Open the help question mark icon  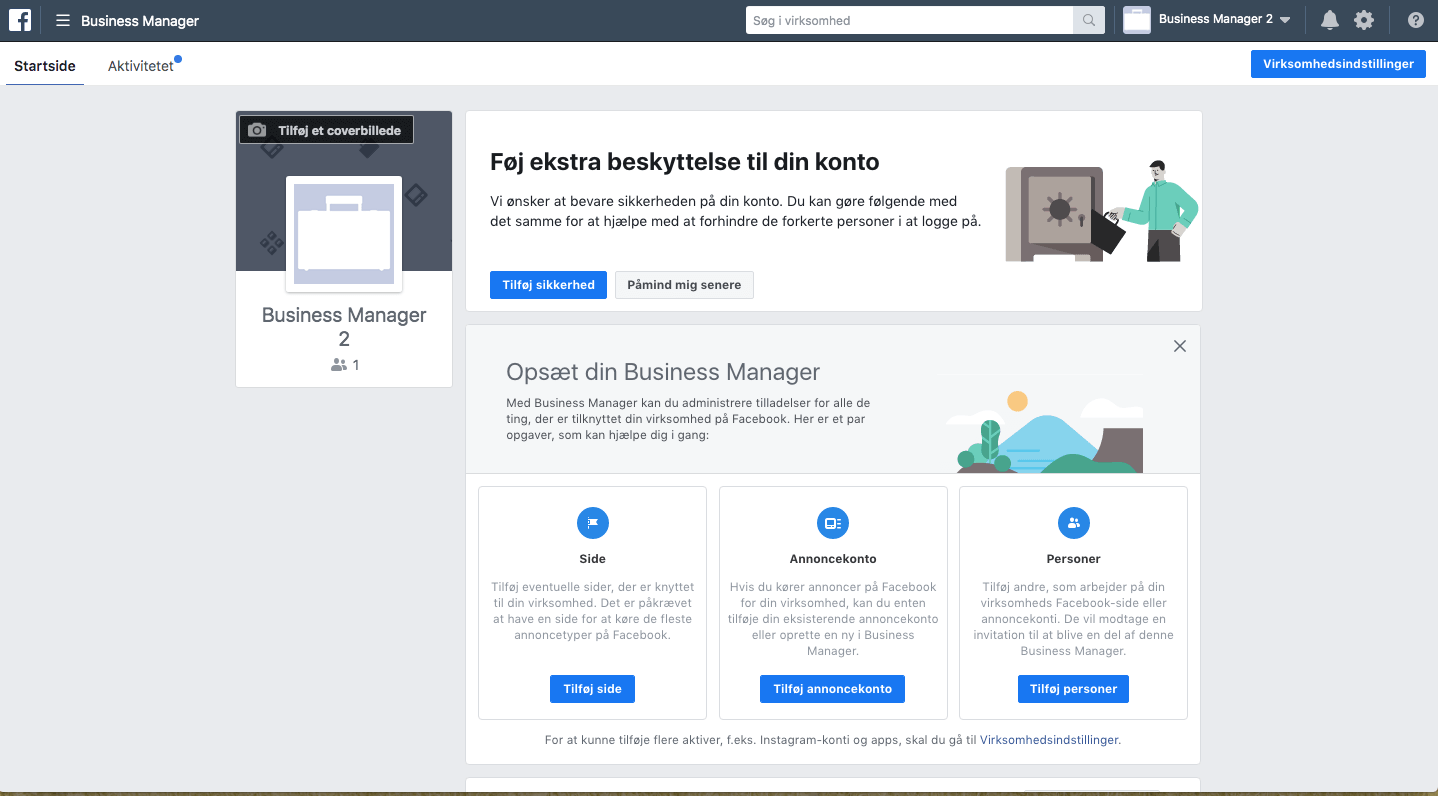click(x=1415, y=20)
